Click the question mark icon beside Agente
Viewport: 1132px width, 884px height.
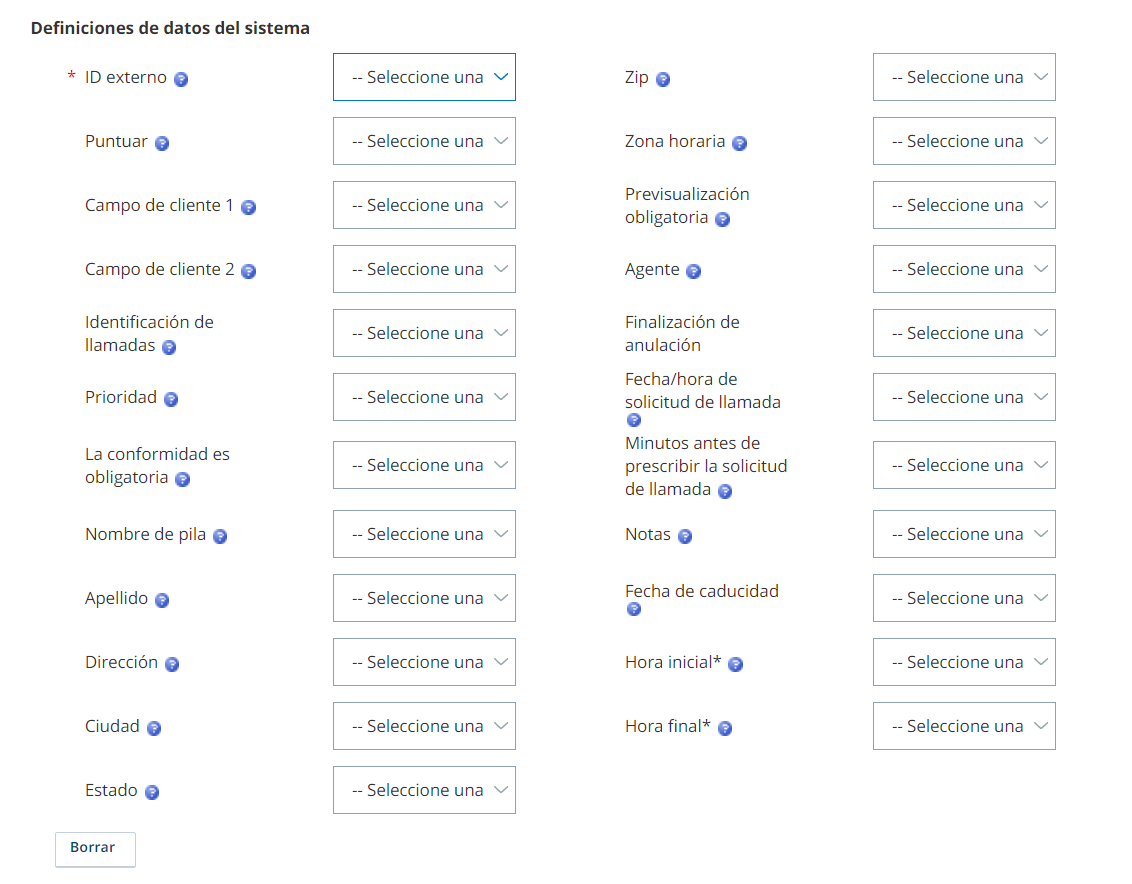(x=694, y=272)
